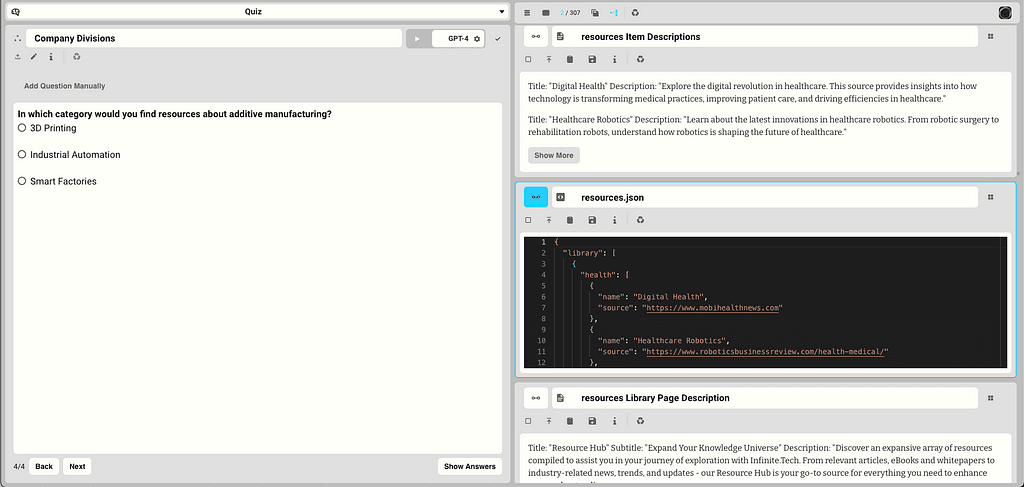This screenshot has width=1024, height=487.
Task: Save resources.json with floppy icon
Action: tap(592, 220)
